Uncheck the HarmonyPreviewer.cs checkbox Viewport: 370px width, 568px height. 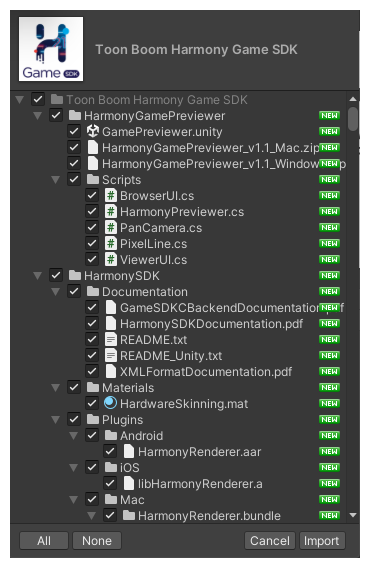click(92, 212)
